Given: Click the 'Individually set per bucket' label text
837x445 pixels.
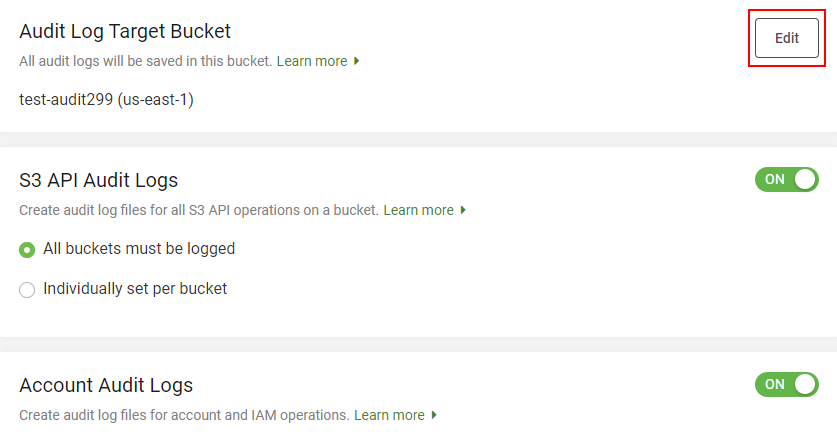Looking at the screenshot, I should click(135, 288).
